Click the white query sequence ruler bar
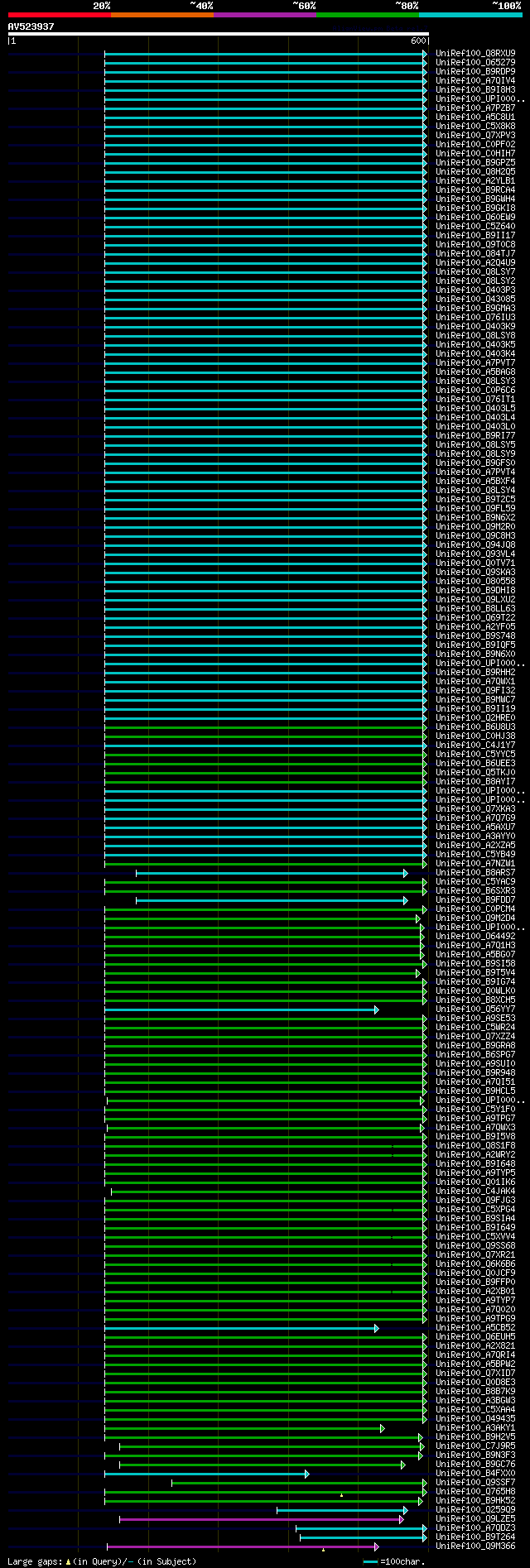 pyautogui.click(x=219, y=34)
